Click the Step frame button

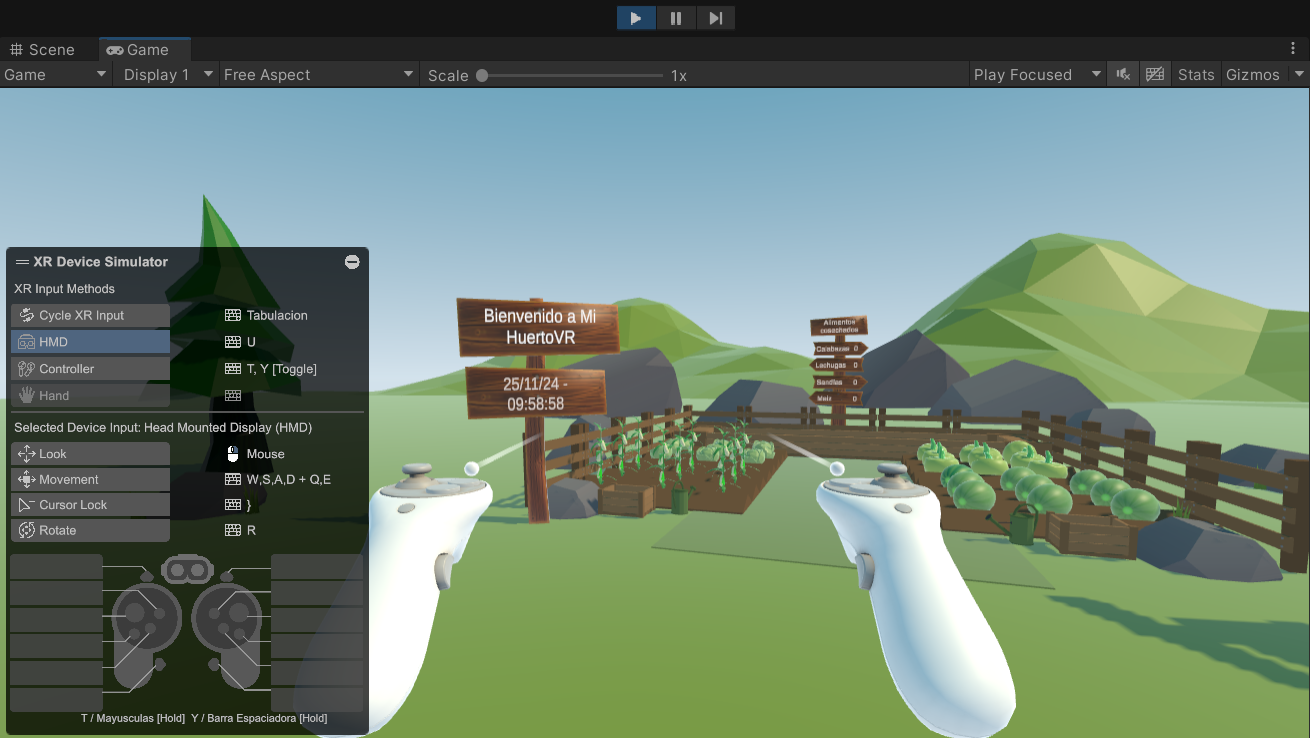click(x=716, y=18)
